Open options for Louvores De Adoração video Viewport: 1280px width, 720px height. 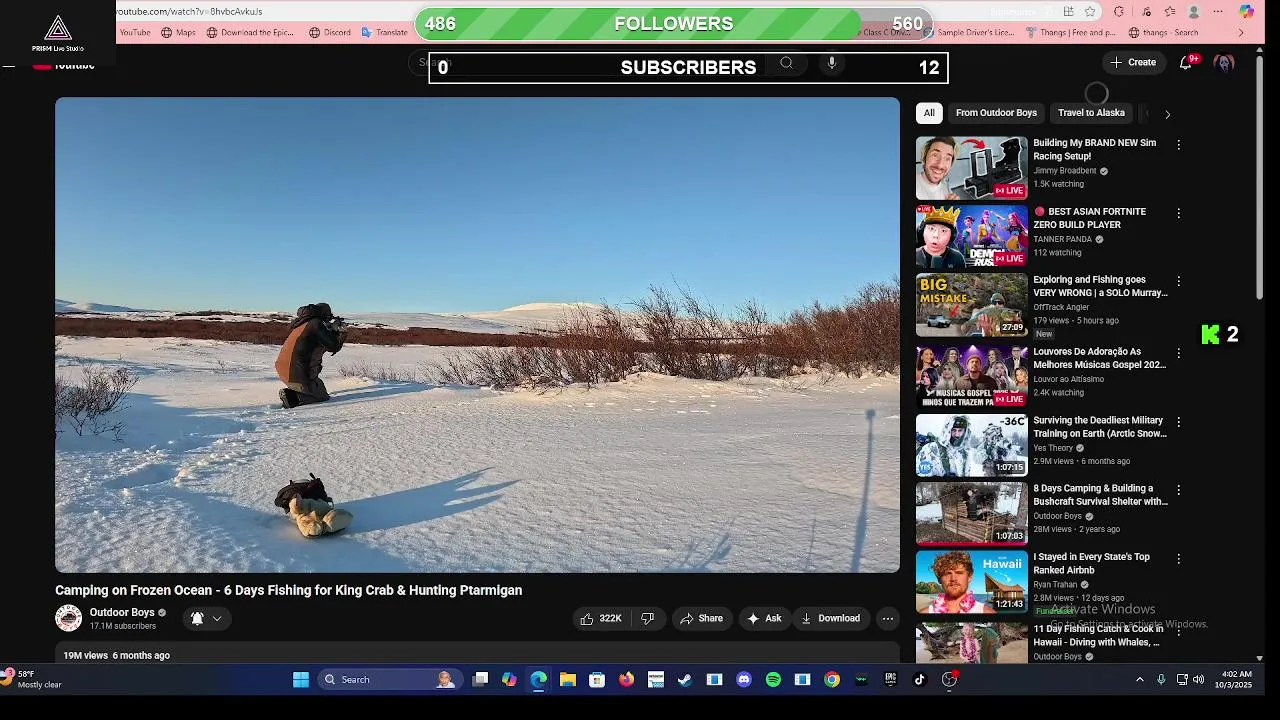[x=1178, y=353]
